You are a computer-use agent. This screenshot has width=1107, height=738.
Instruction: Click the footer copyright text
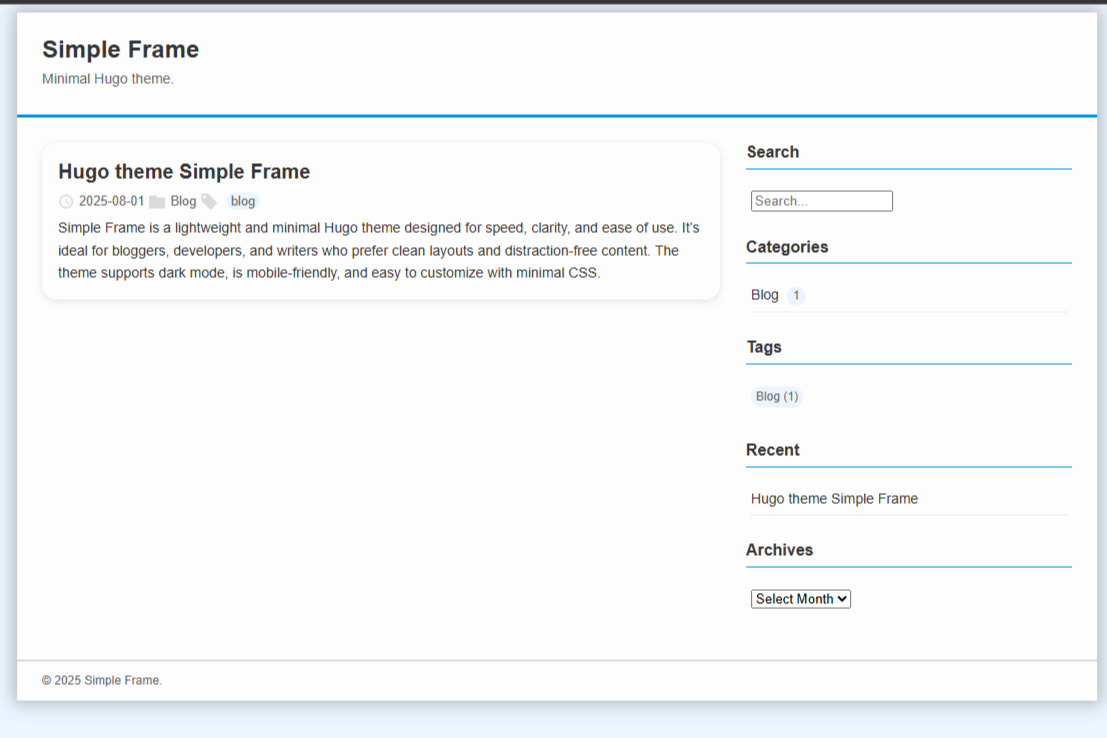[102, 680]
